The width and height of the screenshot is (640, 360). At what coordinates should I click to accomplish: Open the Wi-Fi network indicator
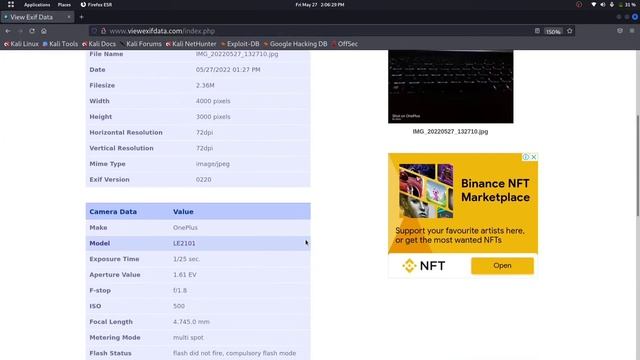pos(593,5)
